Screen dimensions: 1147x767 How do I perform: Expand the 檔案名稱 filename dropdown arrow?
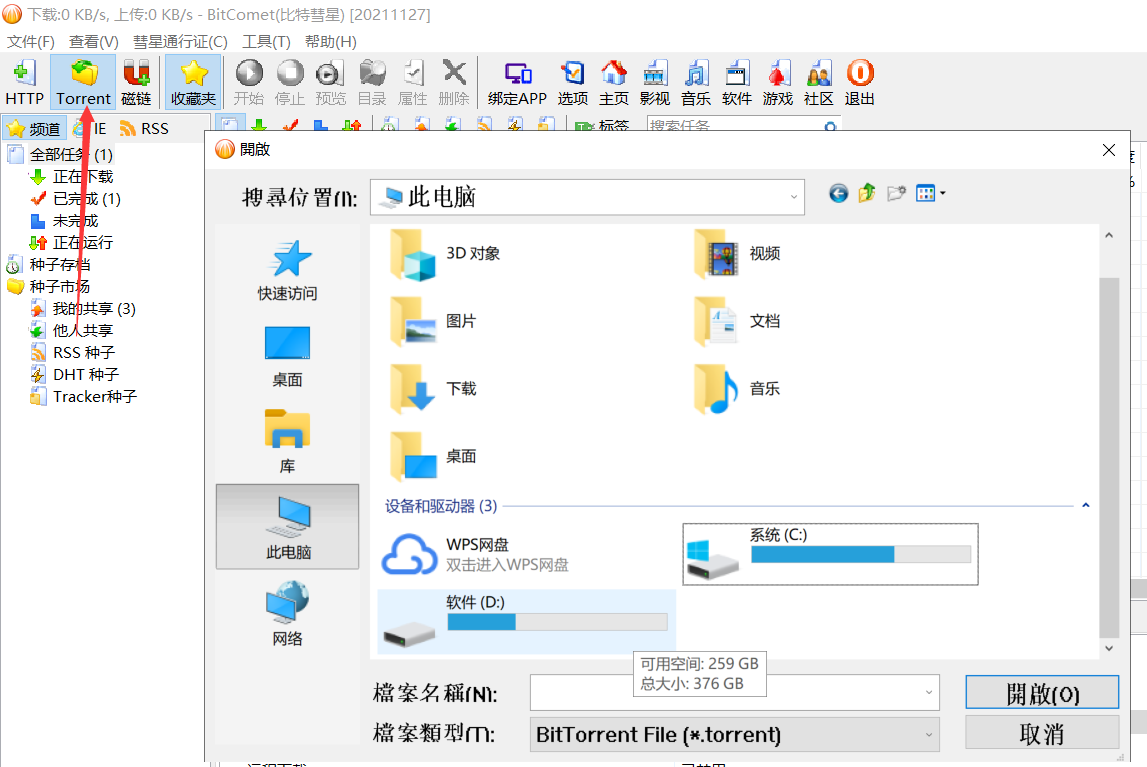click(x=928, y=692)
